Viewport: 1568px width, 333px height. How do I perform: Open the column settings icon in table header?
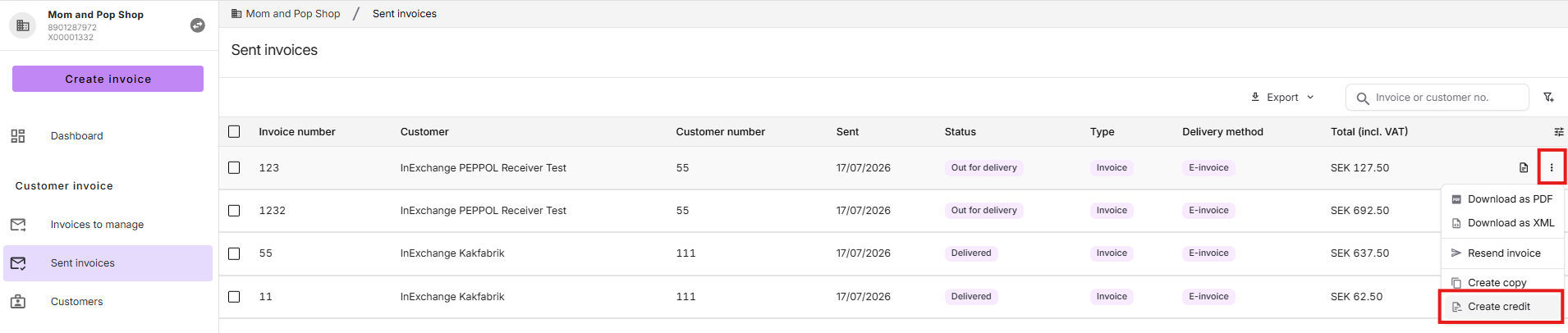(x=1559, y=132)
